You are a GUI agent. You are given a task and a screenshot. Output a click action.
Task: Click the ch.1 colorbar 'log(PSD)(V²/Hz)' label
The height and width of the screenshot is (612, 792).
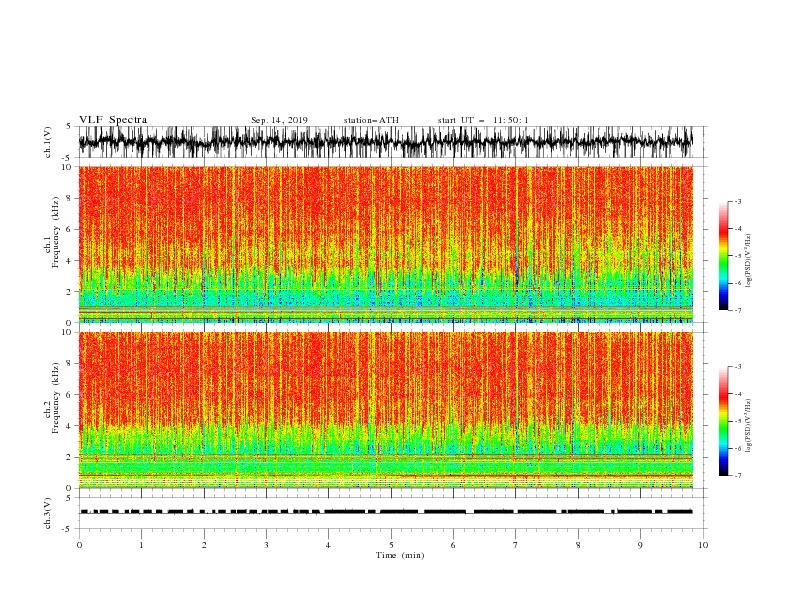click(x=748, y=261)
